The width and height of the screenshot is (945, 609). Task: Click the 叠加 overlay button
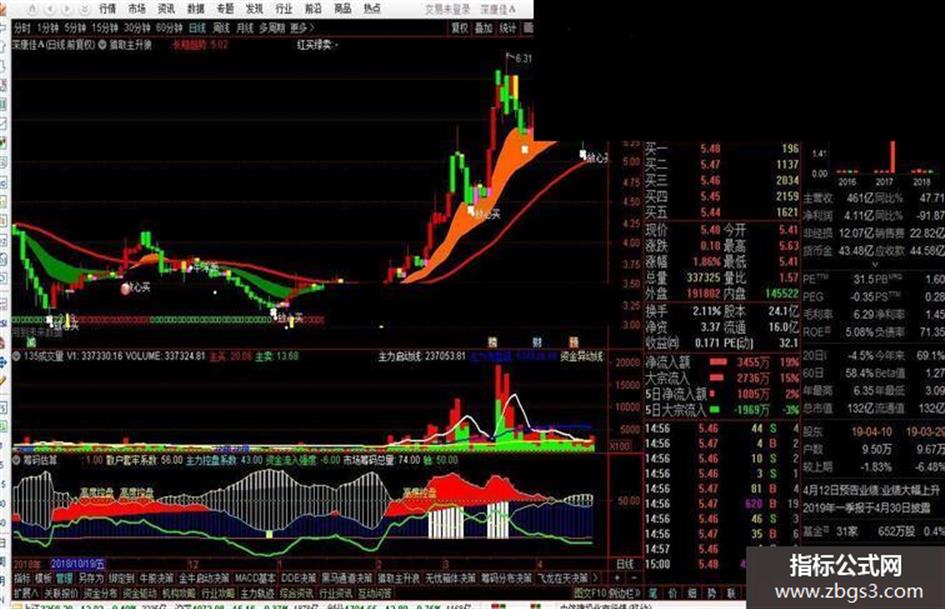point(484,28)
